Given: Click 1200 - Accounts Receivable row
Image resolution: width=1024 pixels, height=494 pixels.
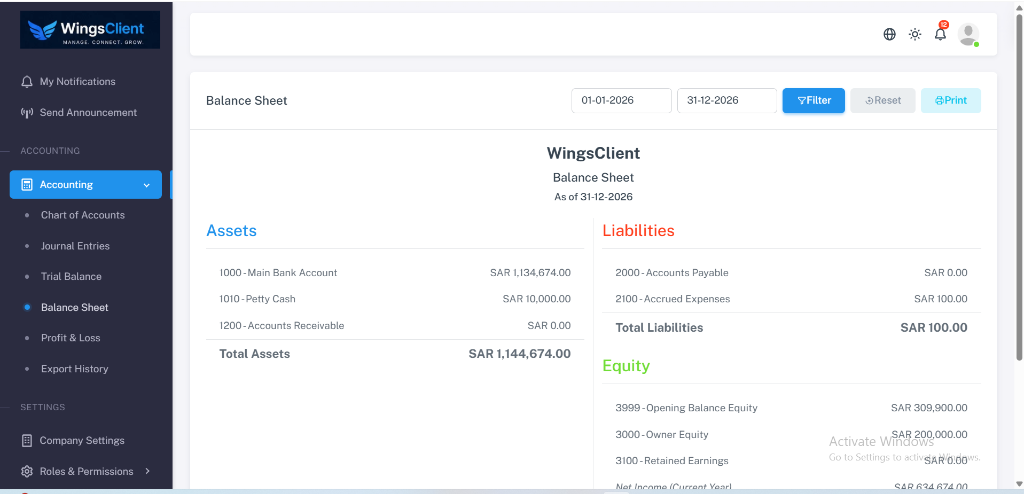Looking at the screenshot, I should click(x=395, y=325).
